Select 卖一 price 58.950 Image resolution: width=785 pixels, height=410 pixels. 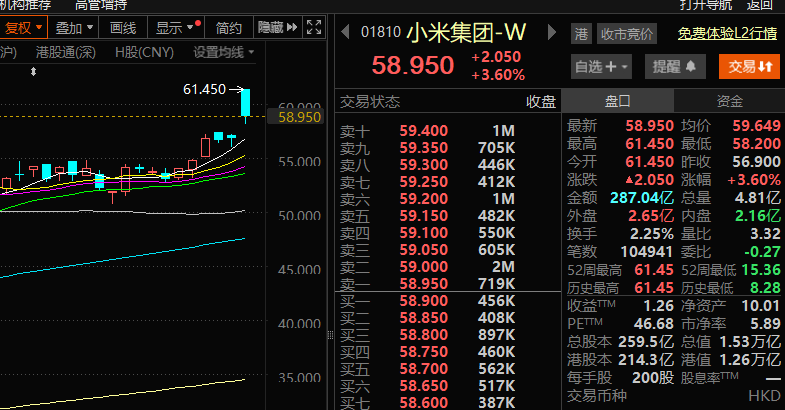pyautogui.click(x=424, y=283)
